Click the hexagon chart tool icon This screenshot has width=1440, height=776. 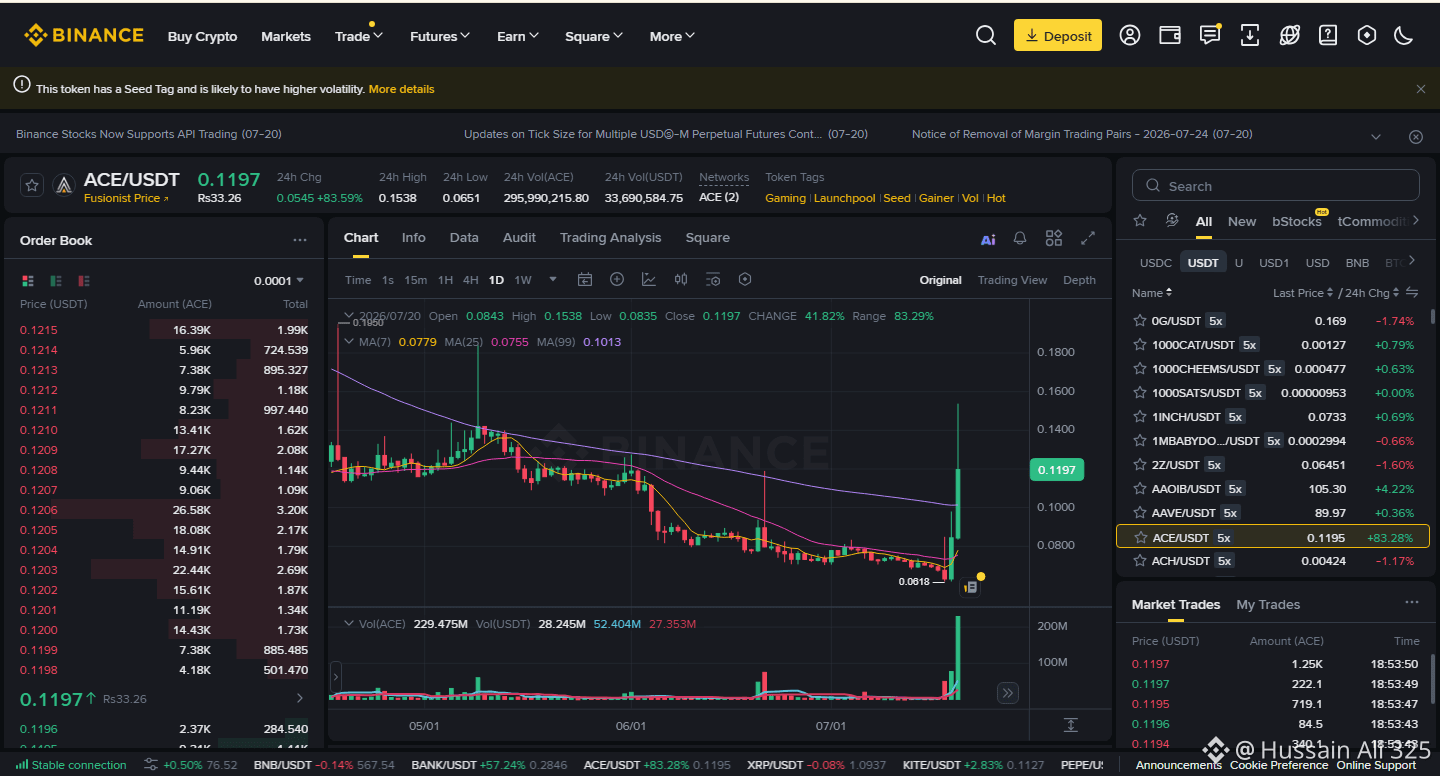click(745, 280)
